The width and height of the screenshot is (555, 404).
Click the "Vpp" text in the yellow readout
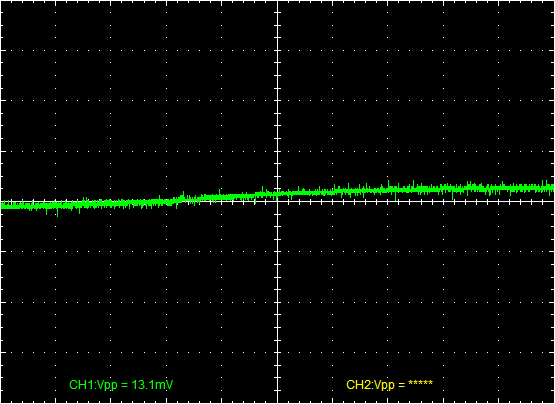[383, 385]
